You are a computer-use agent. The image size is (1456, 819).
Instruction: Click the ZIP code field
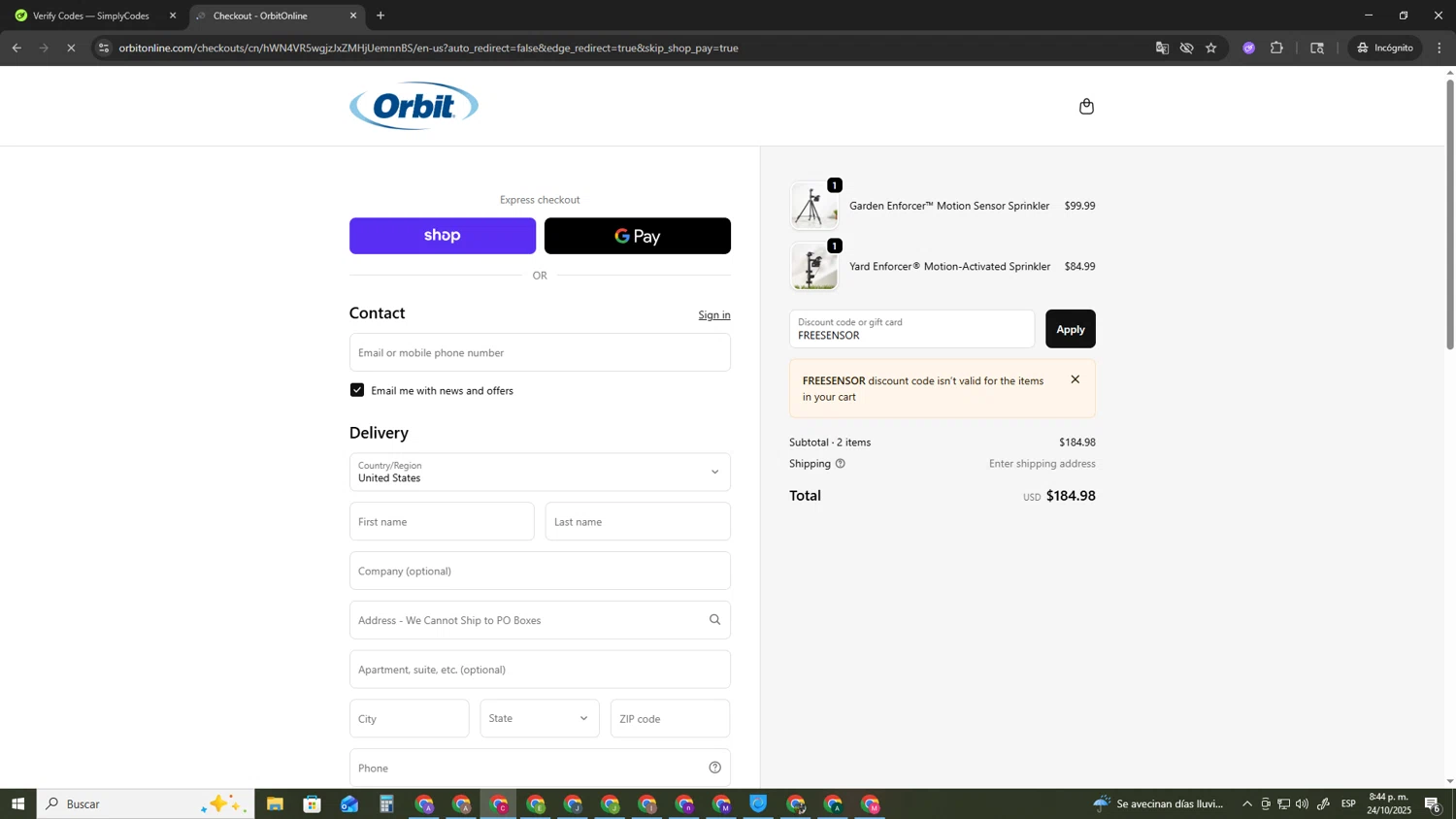coord(671,719)
